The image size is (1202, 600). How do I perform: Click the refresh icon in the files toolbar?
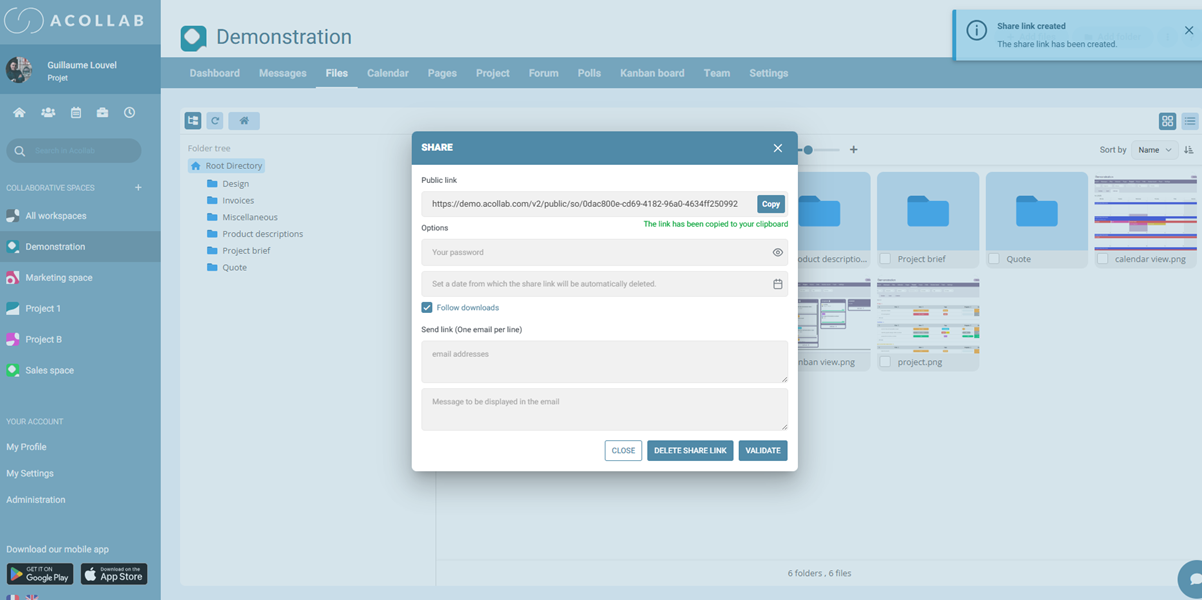coord(215,121)
